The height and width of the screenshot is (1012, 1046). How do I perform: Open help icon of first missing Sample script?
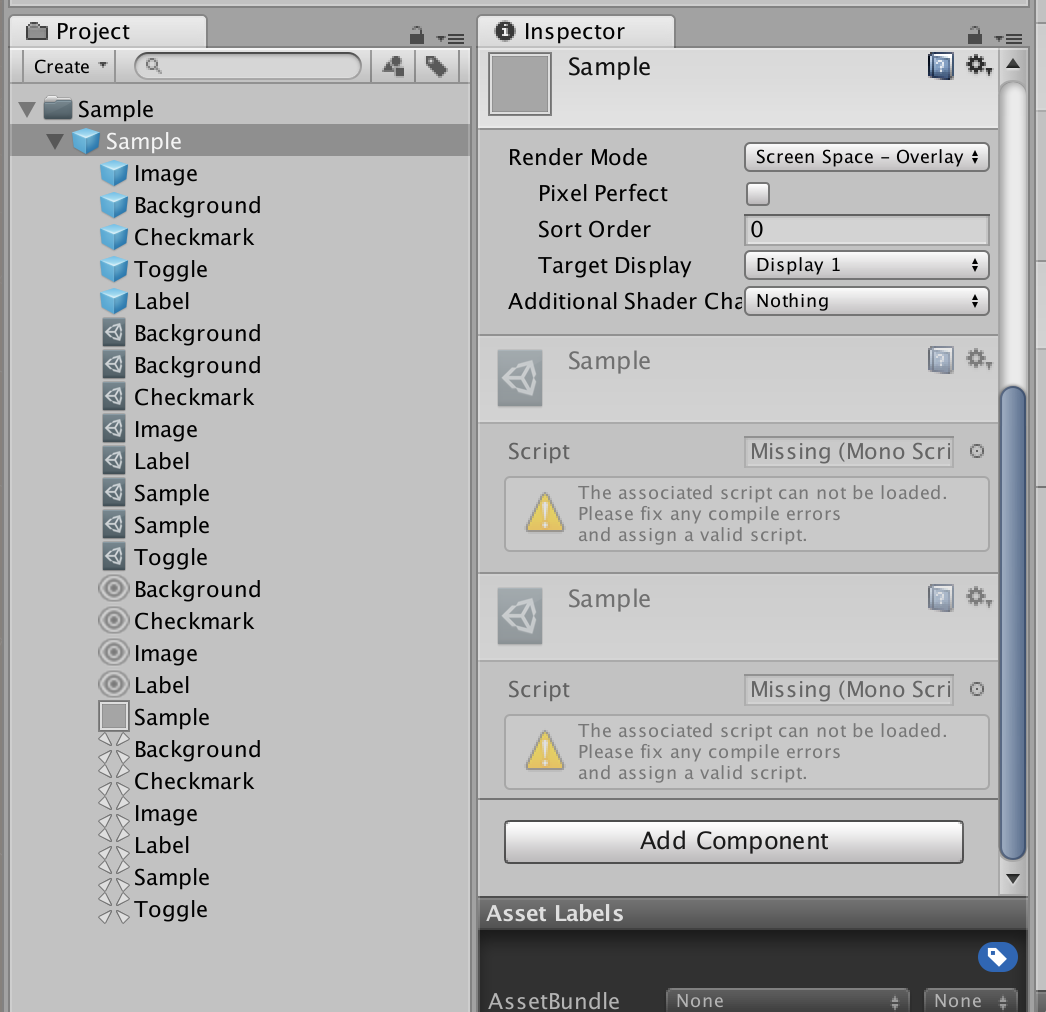(x=941, y=360)
